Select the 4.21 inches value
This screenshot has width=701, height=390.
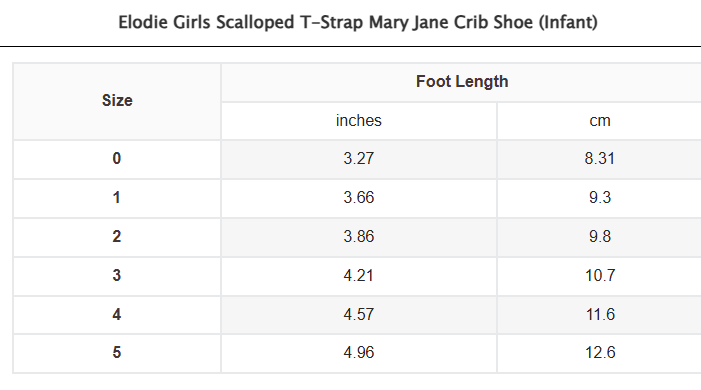coord(359,276)
